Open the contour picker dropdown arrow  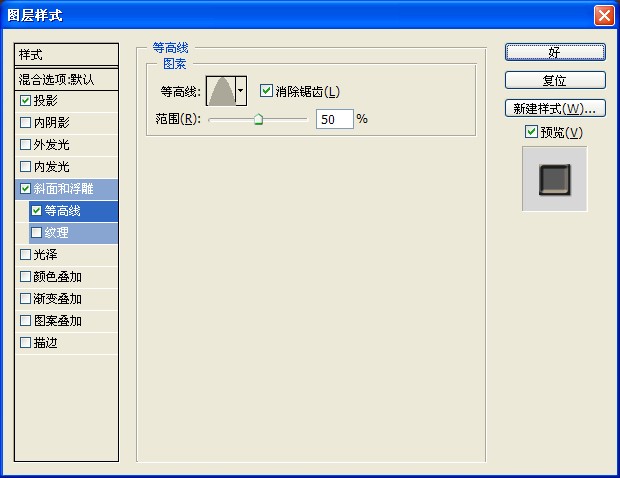241,91
